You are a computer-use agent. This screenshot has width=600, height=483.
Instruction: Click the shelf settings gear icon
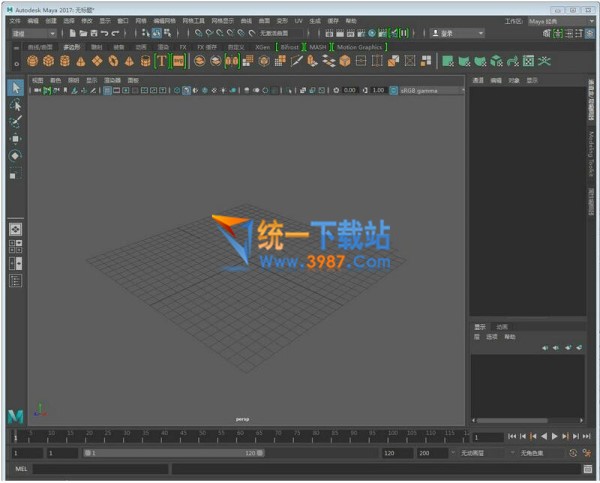pyautogui.click(x=16, y=64)
